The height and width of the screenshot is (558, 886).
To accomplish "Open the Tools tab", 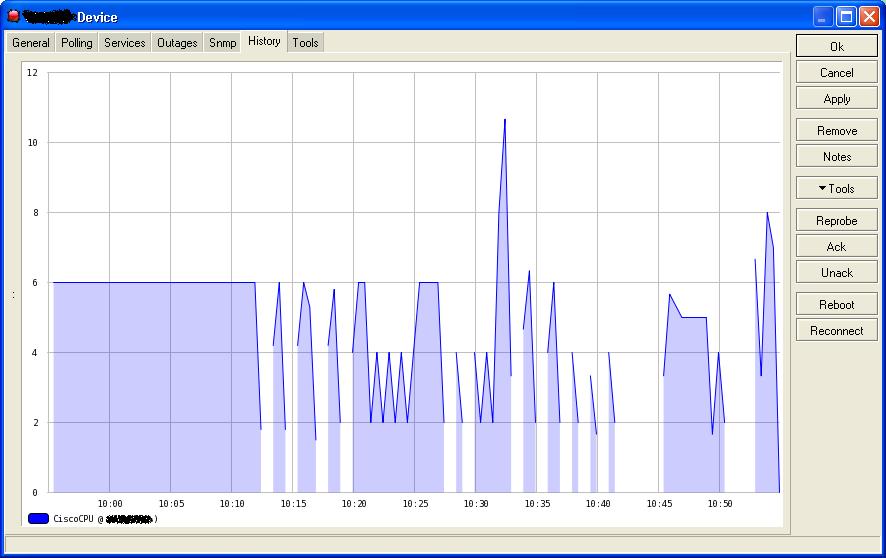I will coord(306,43).
